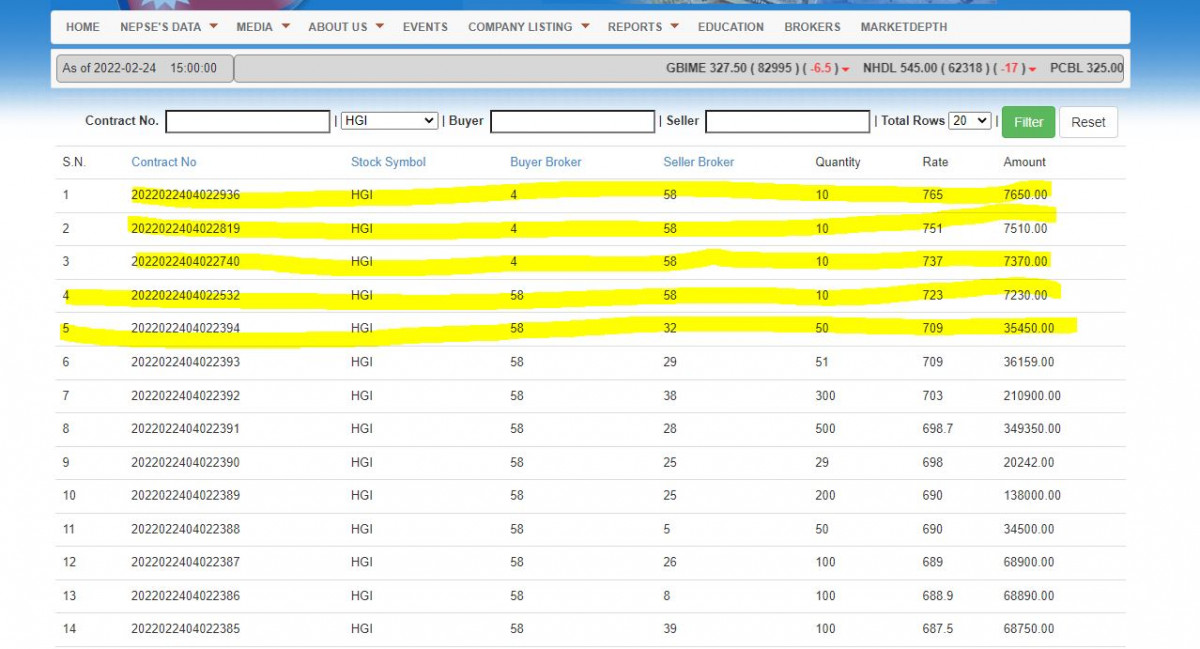Screen dimensions: 1200x649
Task: Click the PCBL 325.00 ticker entry
Action: tap(1087, 68)
